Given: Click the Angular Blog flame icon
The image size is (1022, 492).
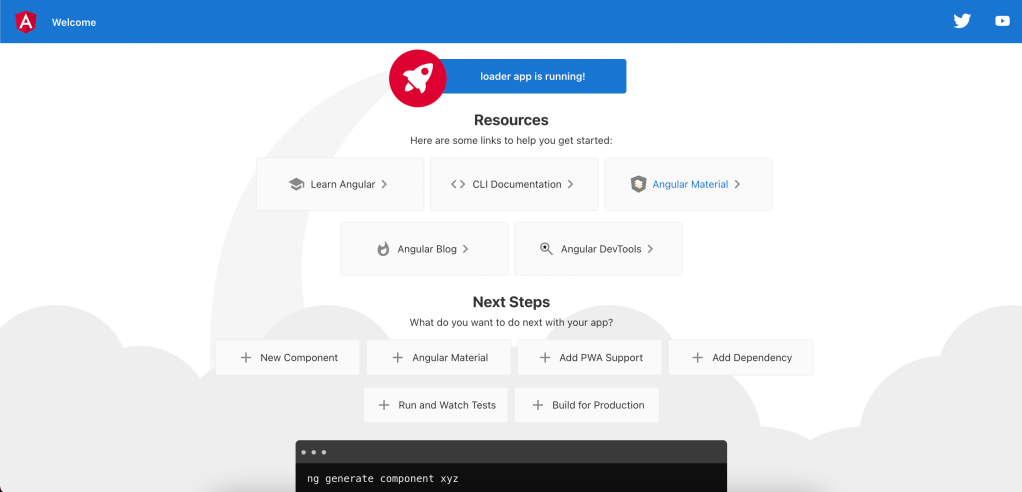Looking at the screenshot, I should pyautogui.click(x=383, y=249).
